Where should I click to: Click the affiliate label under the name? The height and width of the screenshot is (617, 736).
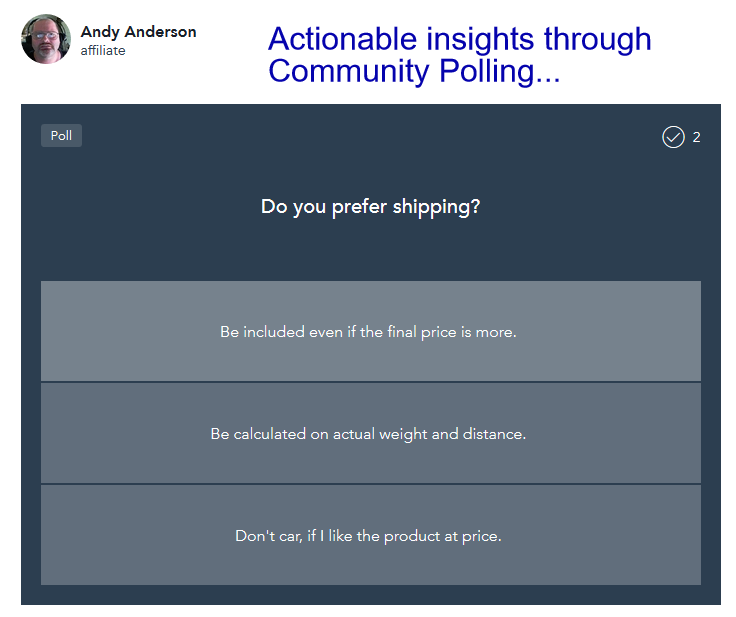tap(103, 51)
